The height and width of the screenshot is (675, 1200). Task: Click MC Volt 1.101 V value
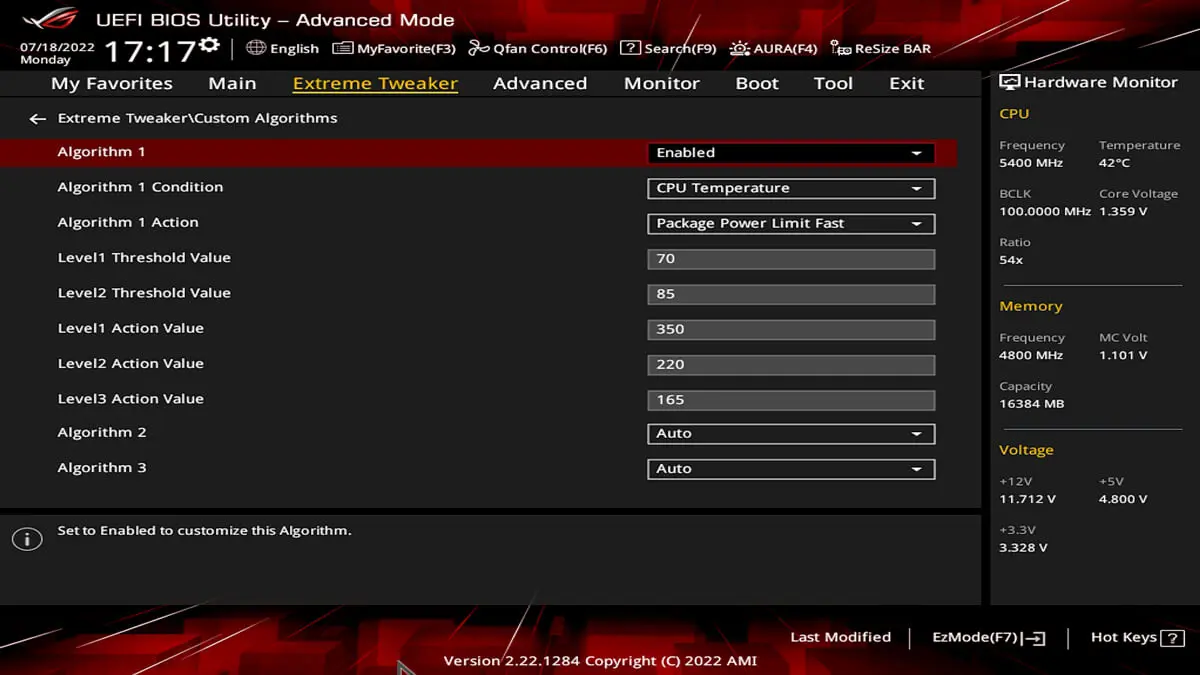point(1123,355)
